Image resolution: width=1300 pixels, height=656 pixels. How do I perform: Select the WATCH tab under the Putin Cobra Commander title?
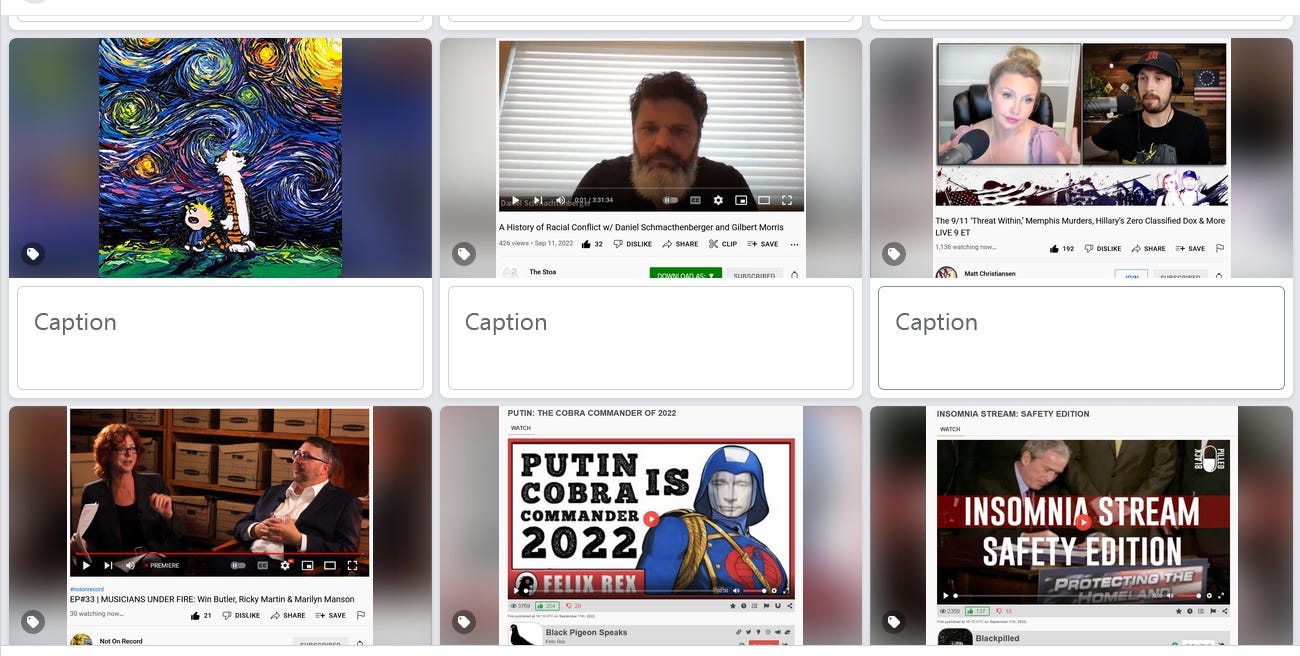[521, 428]
